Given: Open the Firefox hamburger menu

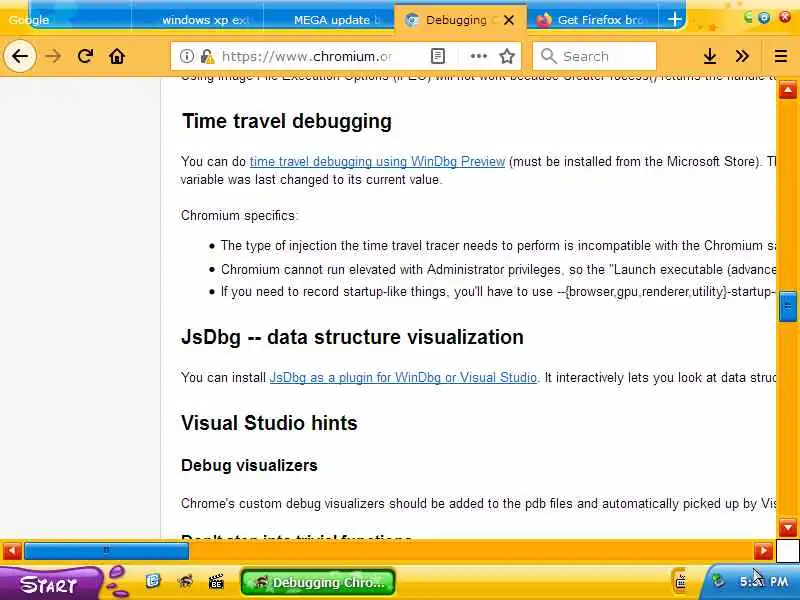Looking at the screenshot, I should (x=781, y=56).
